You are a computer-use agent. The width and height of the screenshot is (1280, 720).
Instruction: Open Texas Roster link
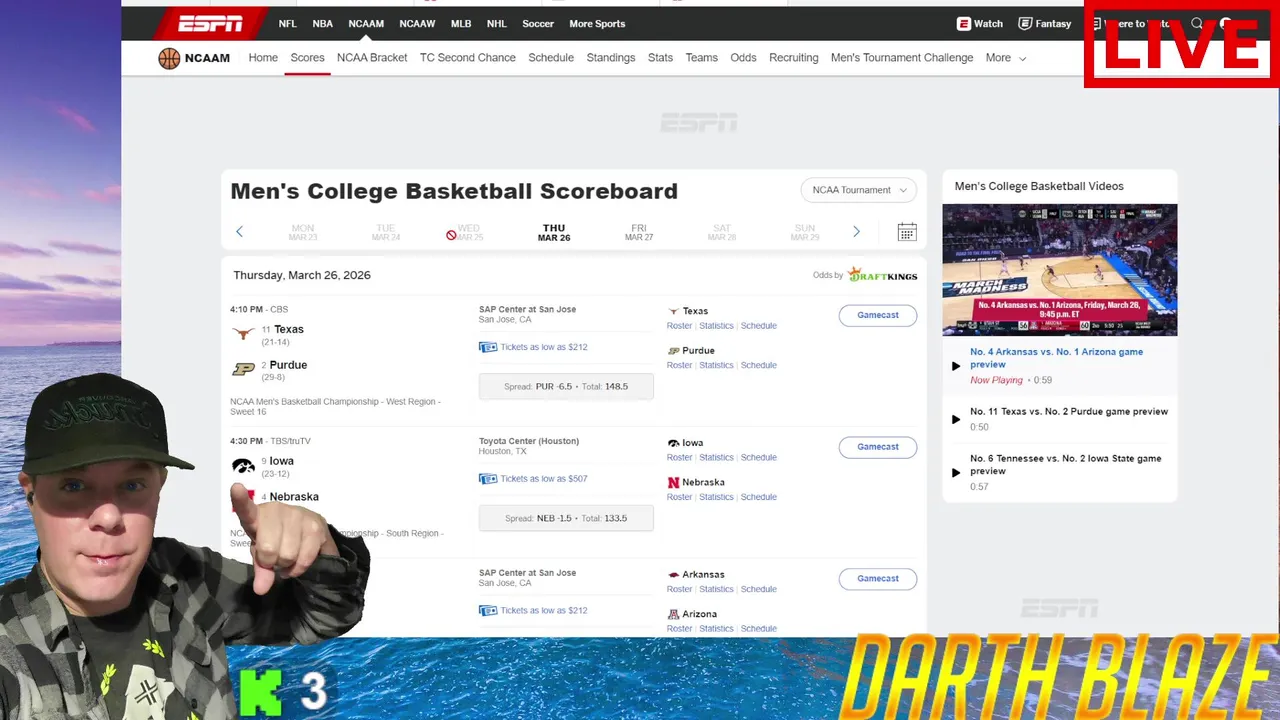point(679,326)
